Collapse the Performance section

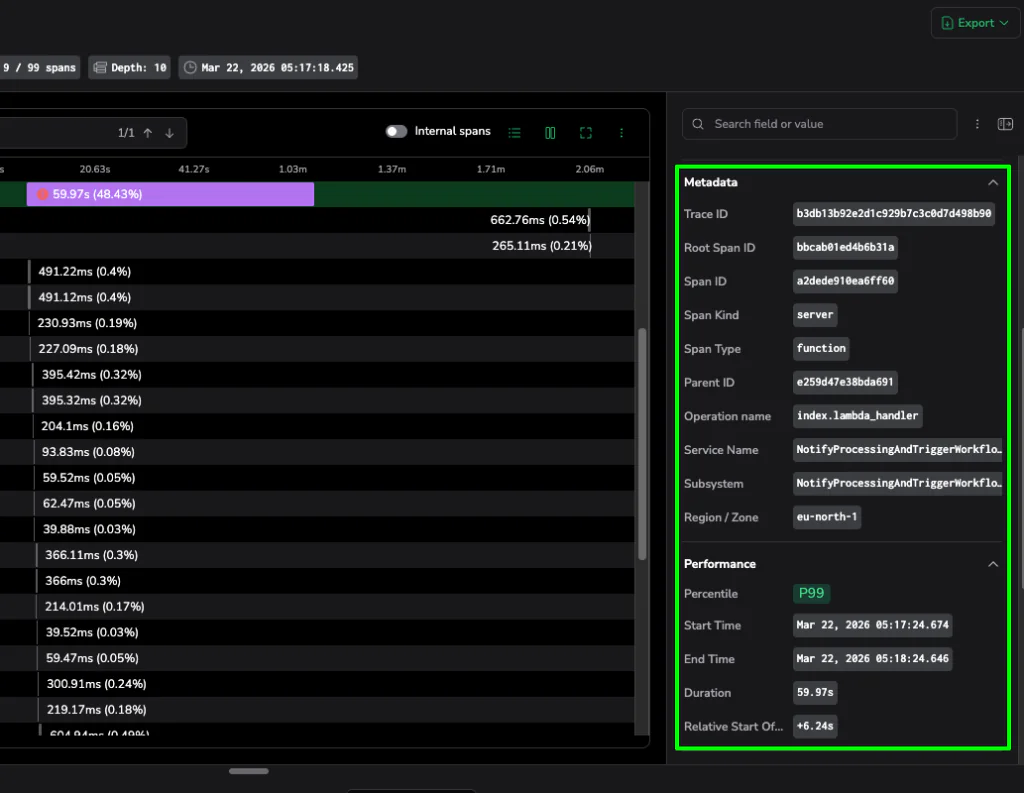[992, 564]
